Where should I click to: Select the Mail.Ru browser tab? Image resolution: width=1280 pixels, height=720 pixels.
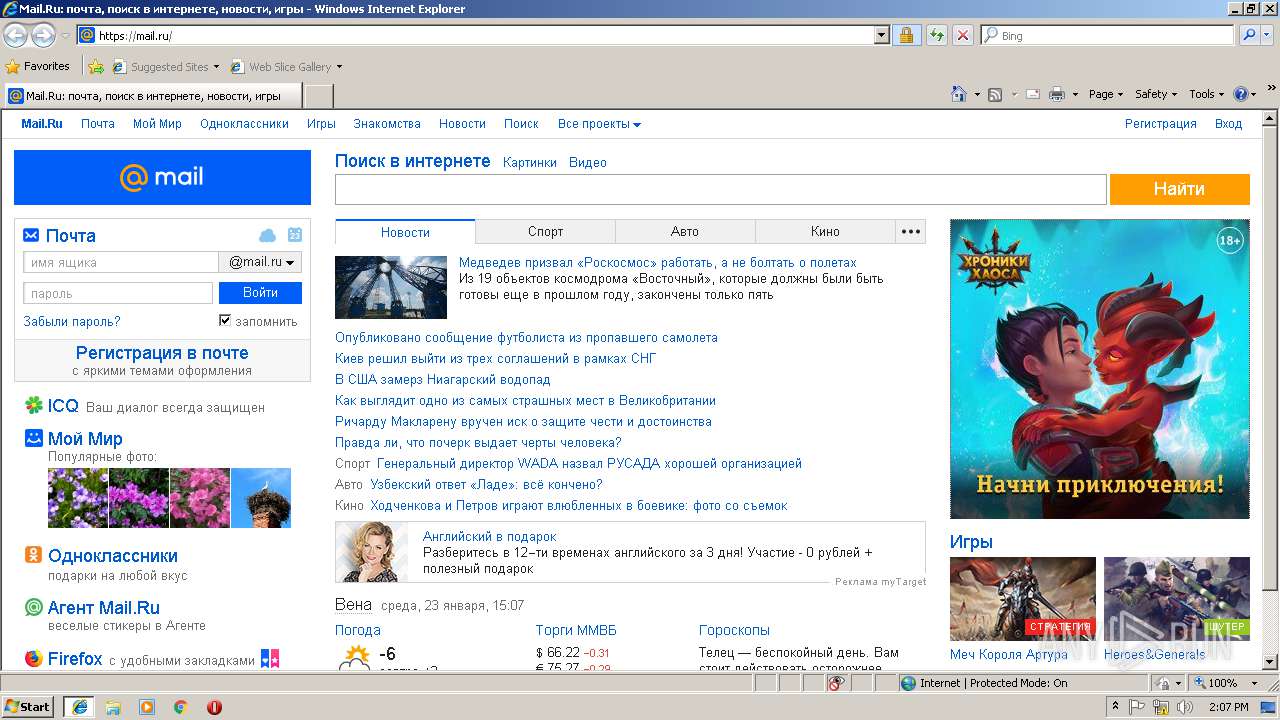click(x=152, y=96)
